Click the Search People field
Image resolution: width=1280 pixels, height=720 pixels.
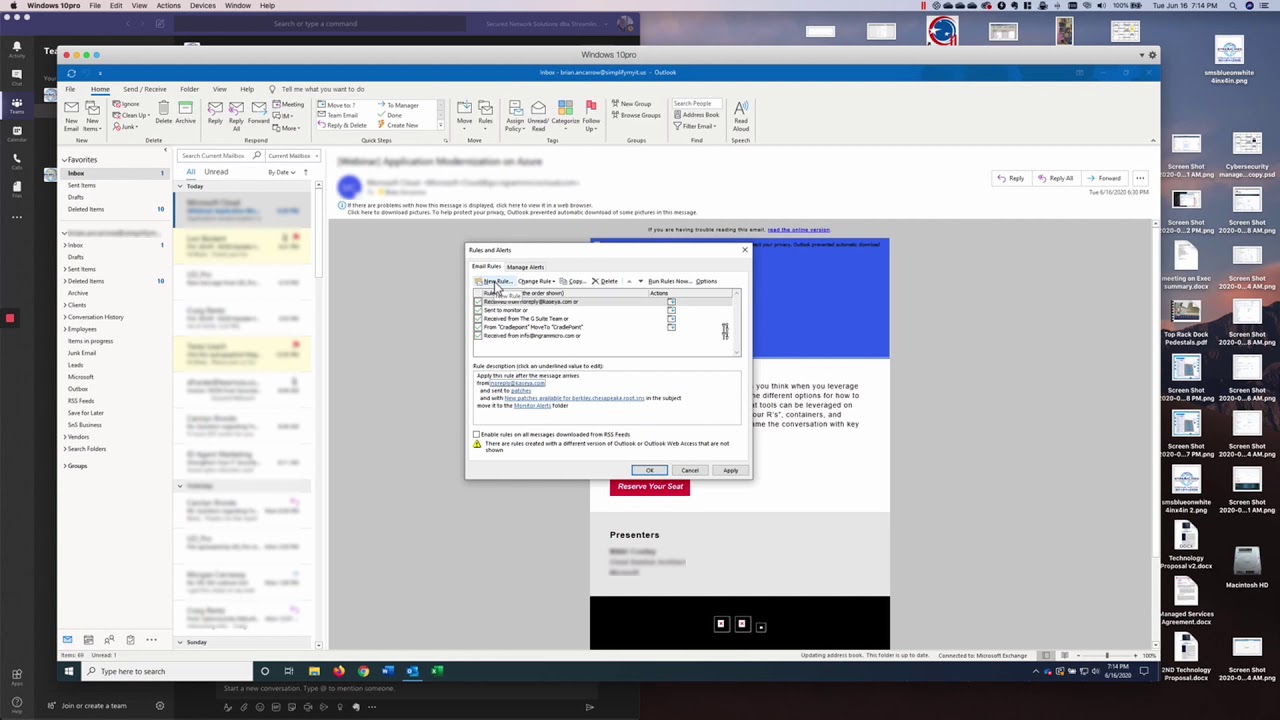click(696, 103)
